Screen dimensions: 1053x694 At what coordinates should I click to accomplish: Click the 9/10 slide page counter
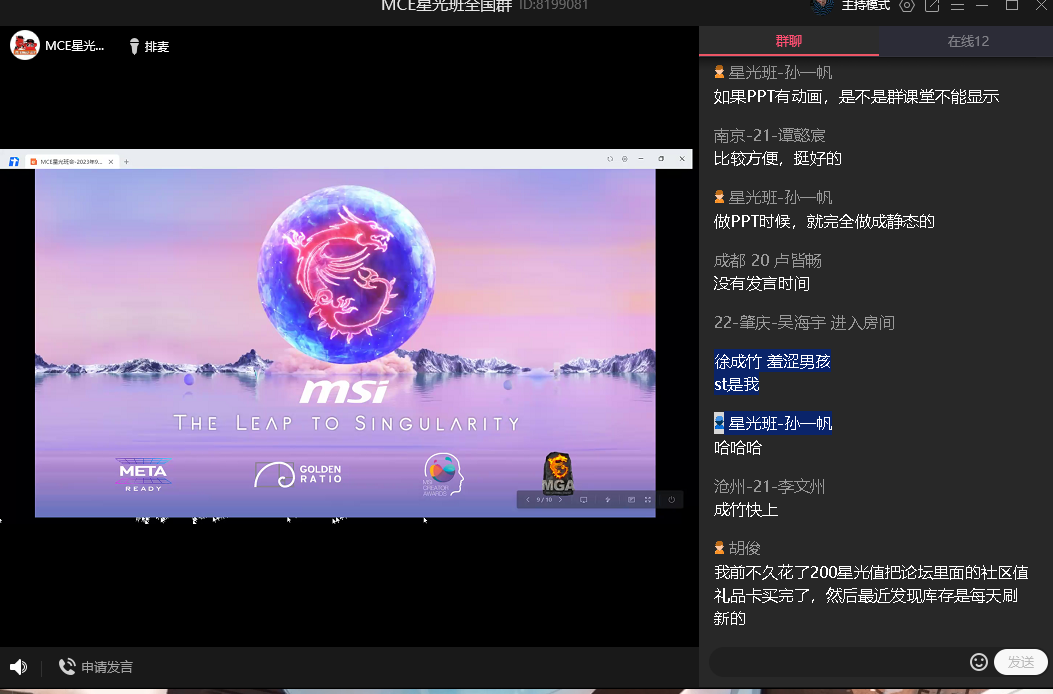pyautogui.click(x=544, y=500)
